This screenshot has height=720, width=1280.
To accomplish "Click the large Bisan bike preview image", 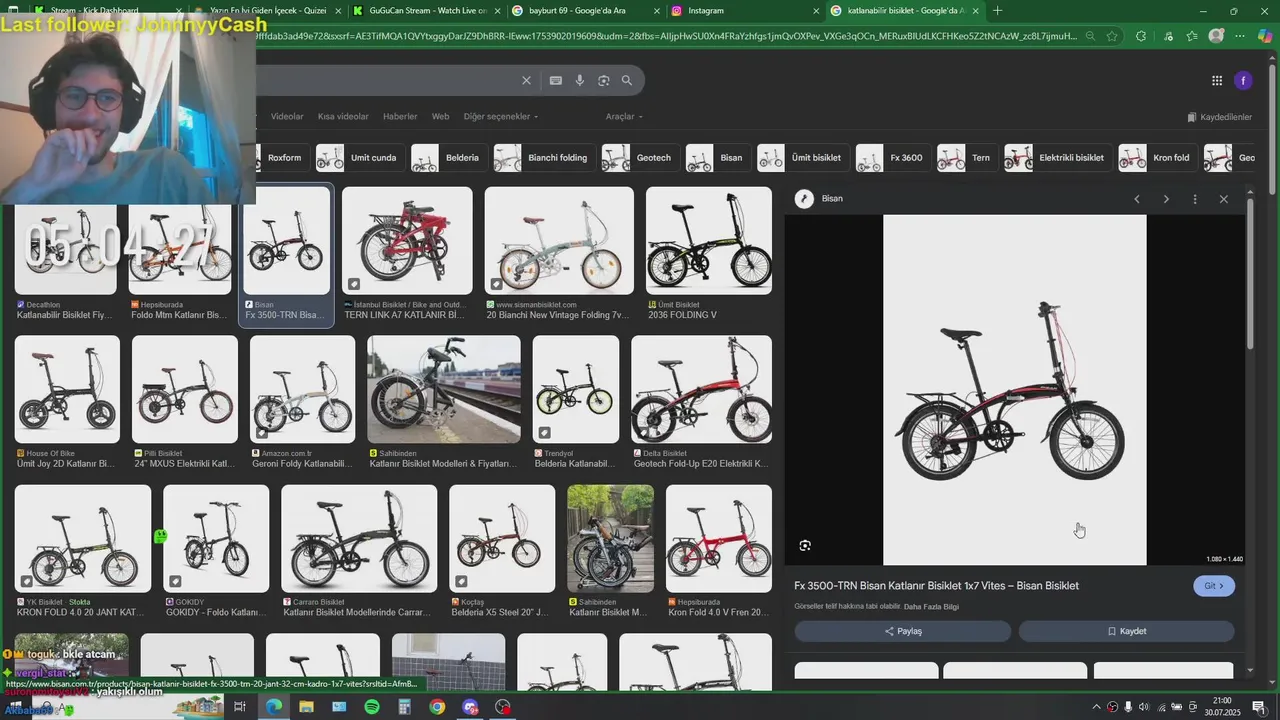I will [x=1014, y=390].
